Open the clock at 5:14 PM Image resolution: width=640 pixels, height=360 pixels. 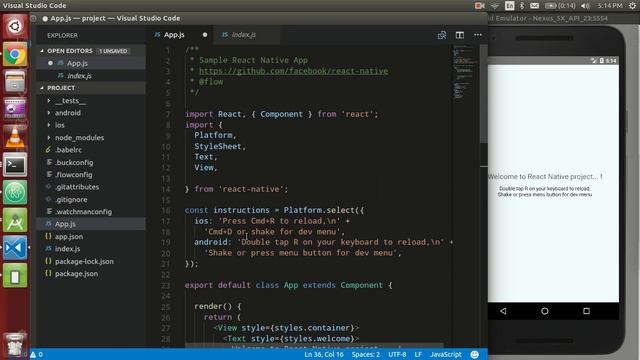(x=610, y=5)
